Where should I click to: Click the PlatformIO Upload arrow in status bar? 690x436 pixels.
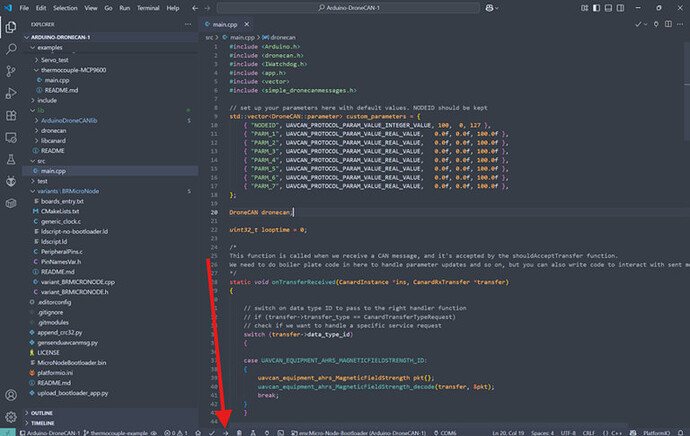point(225,432)
